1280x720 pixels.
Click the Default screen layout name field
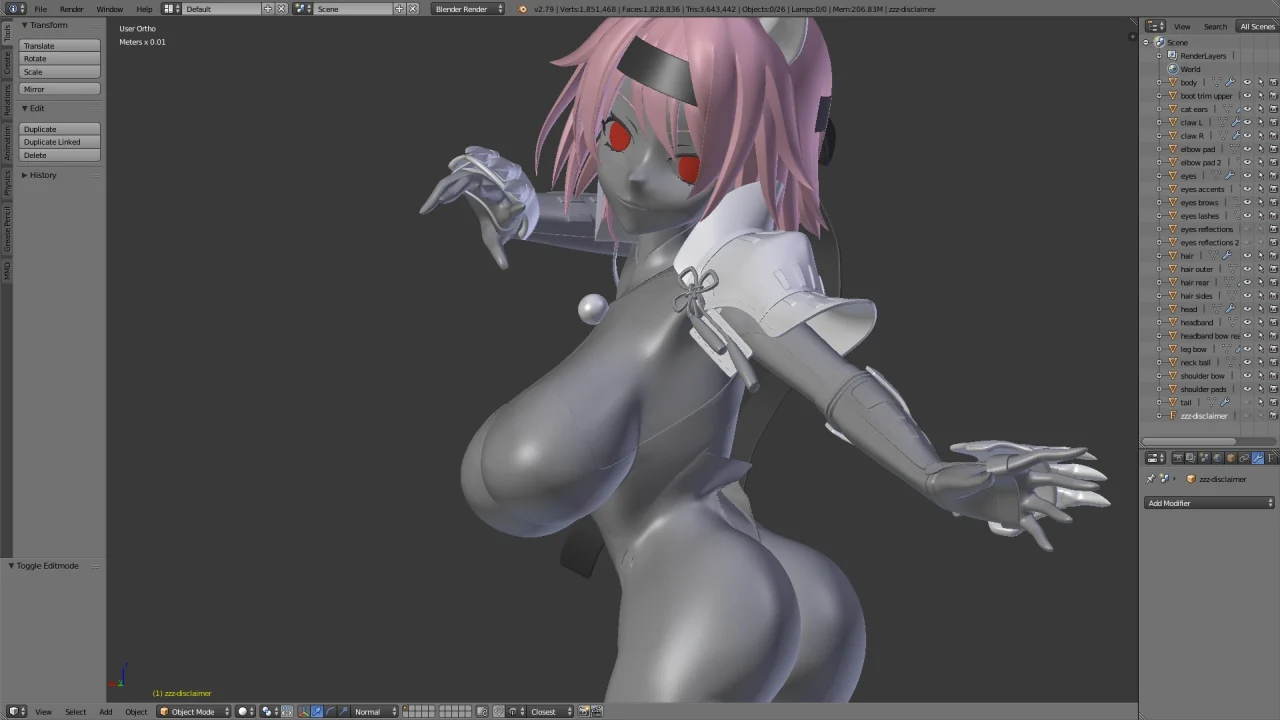(x=223, y=9)
